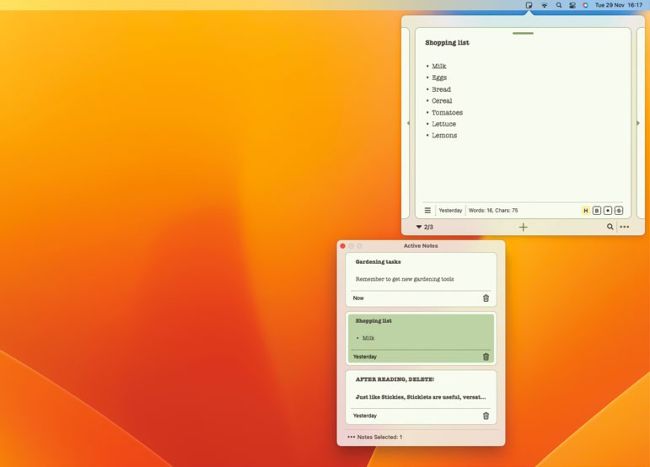The image size is (650, 467).
Task: Toggle the last square button in the note footer
Action: coord(619,210)
